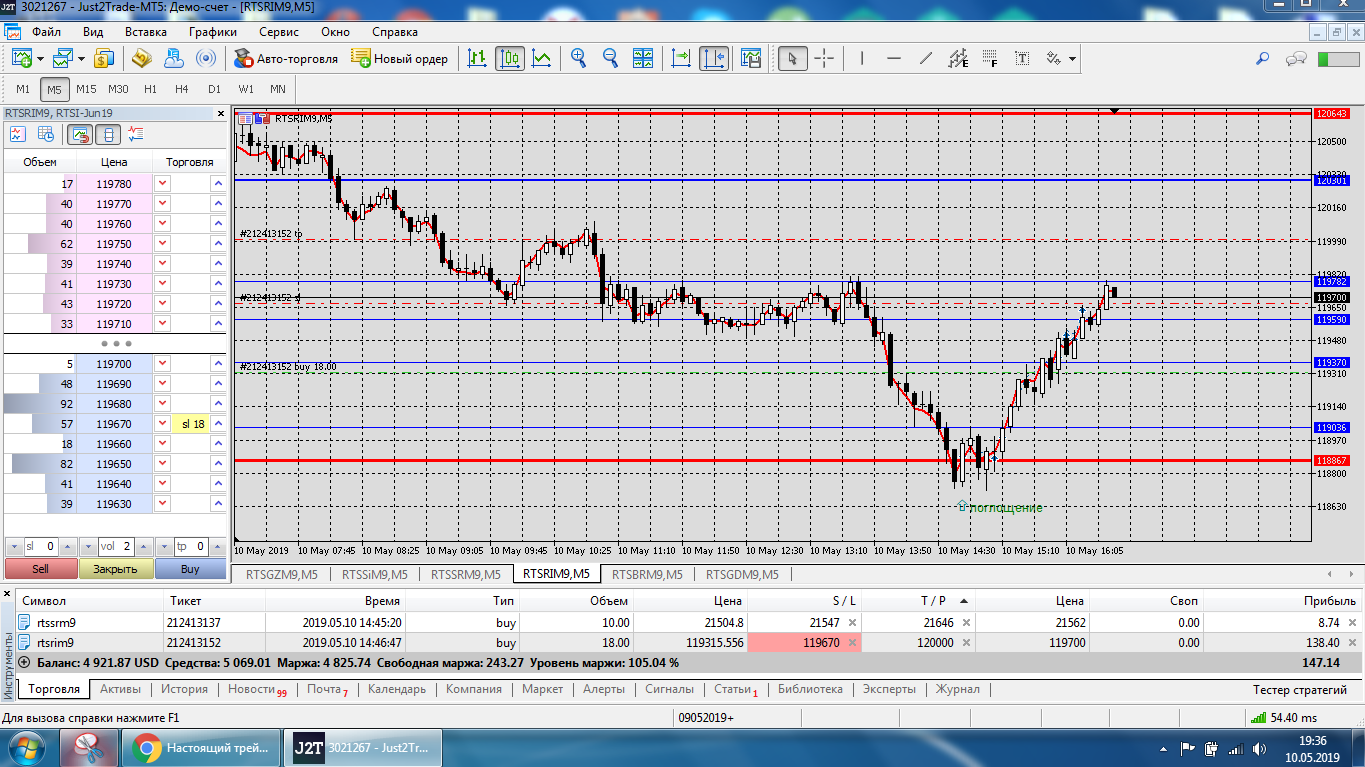Select the H1 timeframe
Screen dimensions: 1365x767
(x=150, y=89)
